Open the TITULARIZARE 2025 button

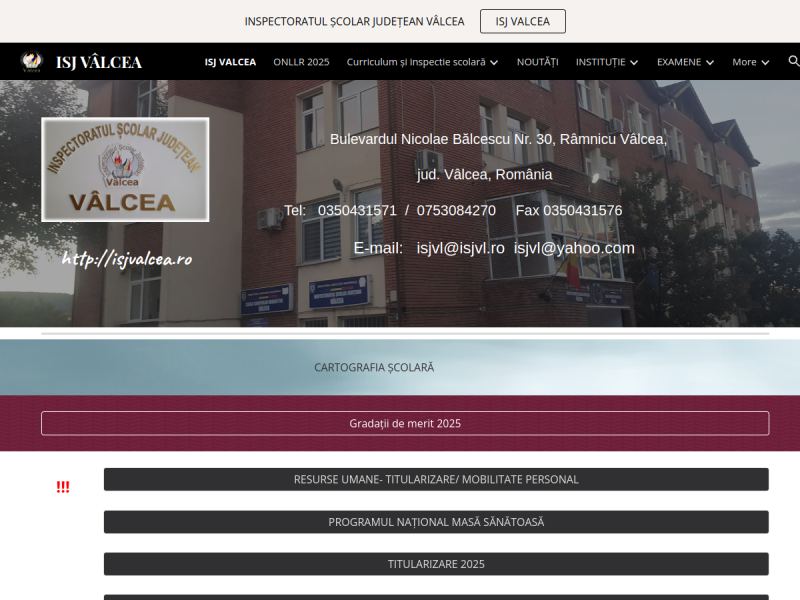point(436,563)
